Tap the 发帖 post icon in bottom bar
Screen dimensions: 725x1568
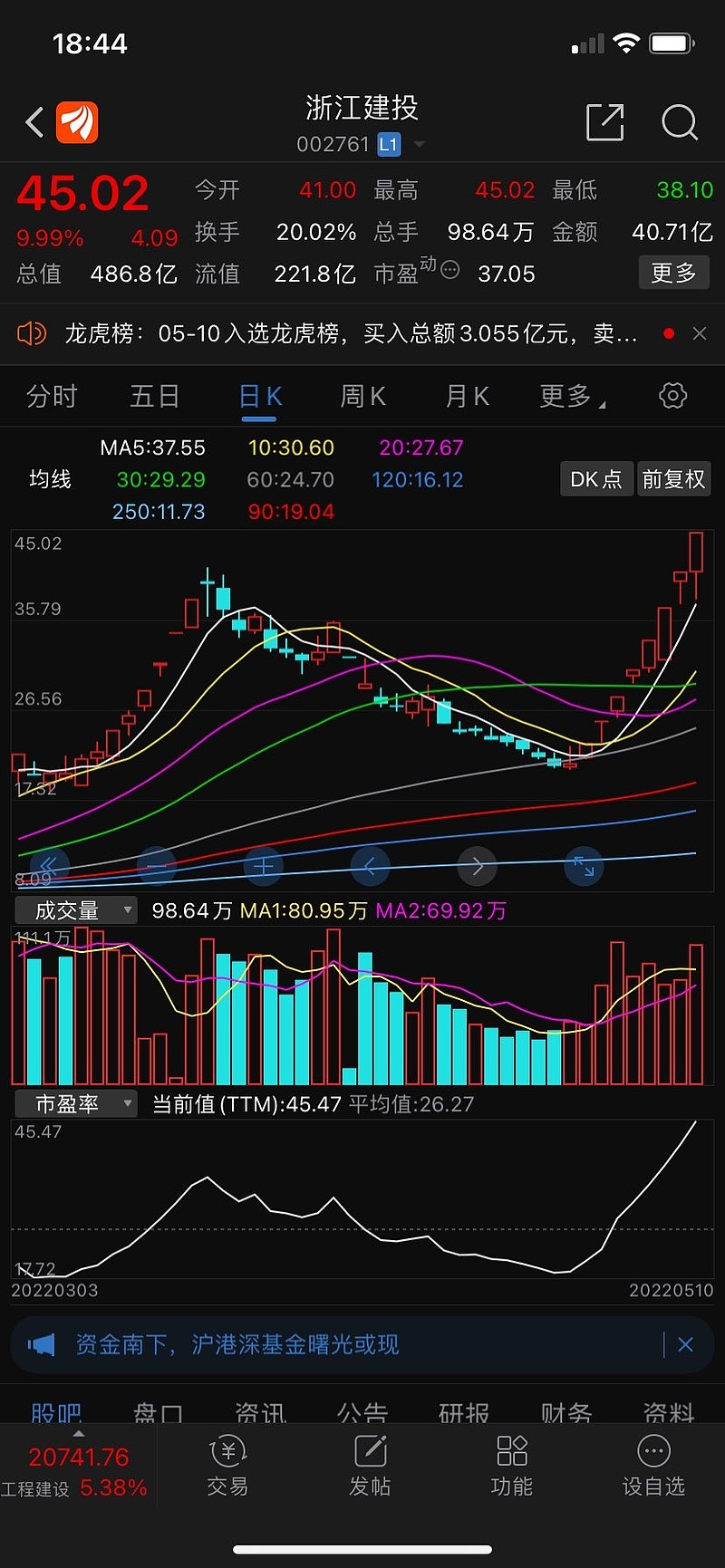(370, 1464)
